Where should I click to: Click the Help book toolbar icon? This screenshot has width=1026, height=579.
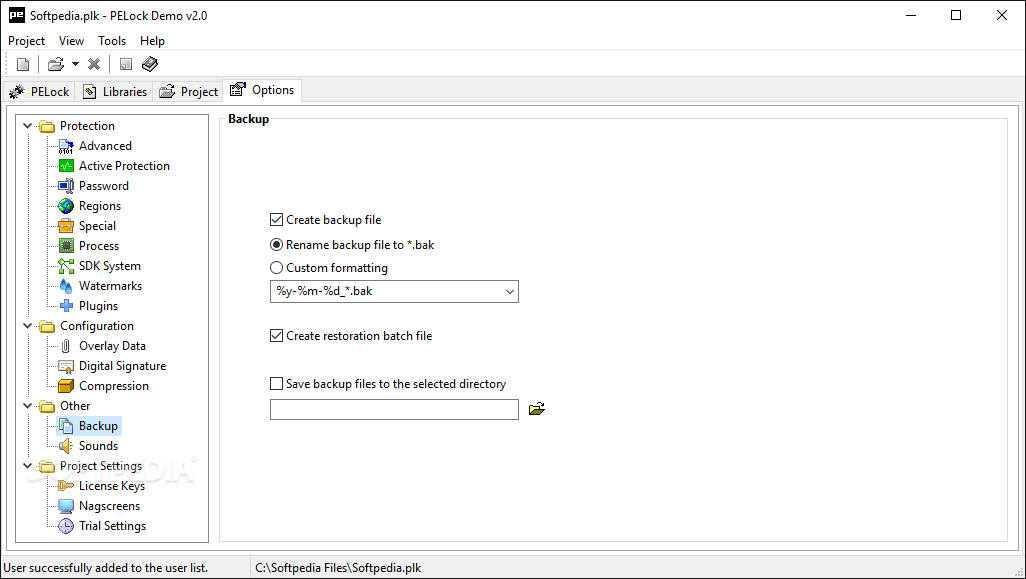click(x=150, y=64)
